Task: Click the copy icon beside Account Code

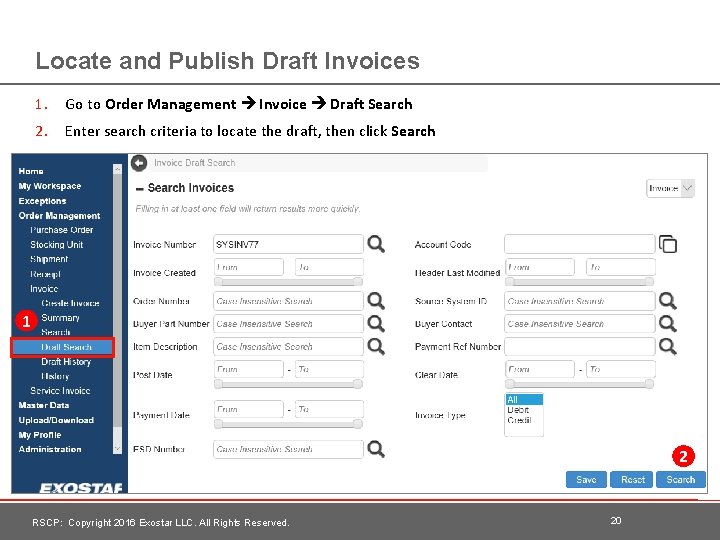Action: 668,244
